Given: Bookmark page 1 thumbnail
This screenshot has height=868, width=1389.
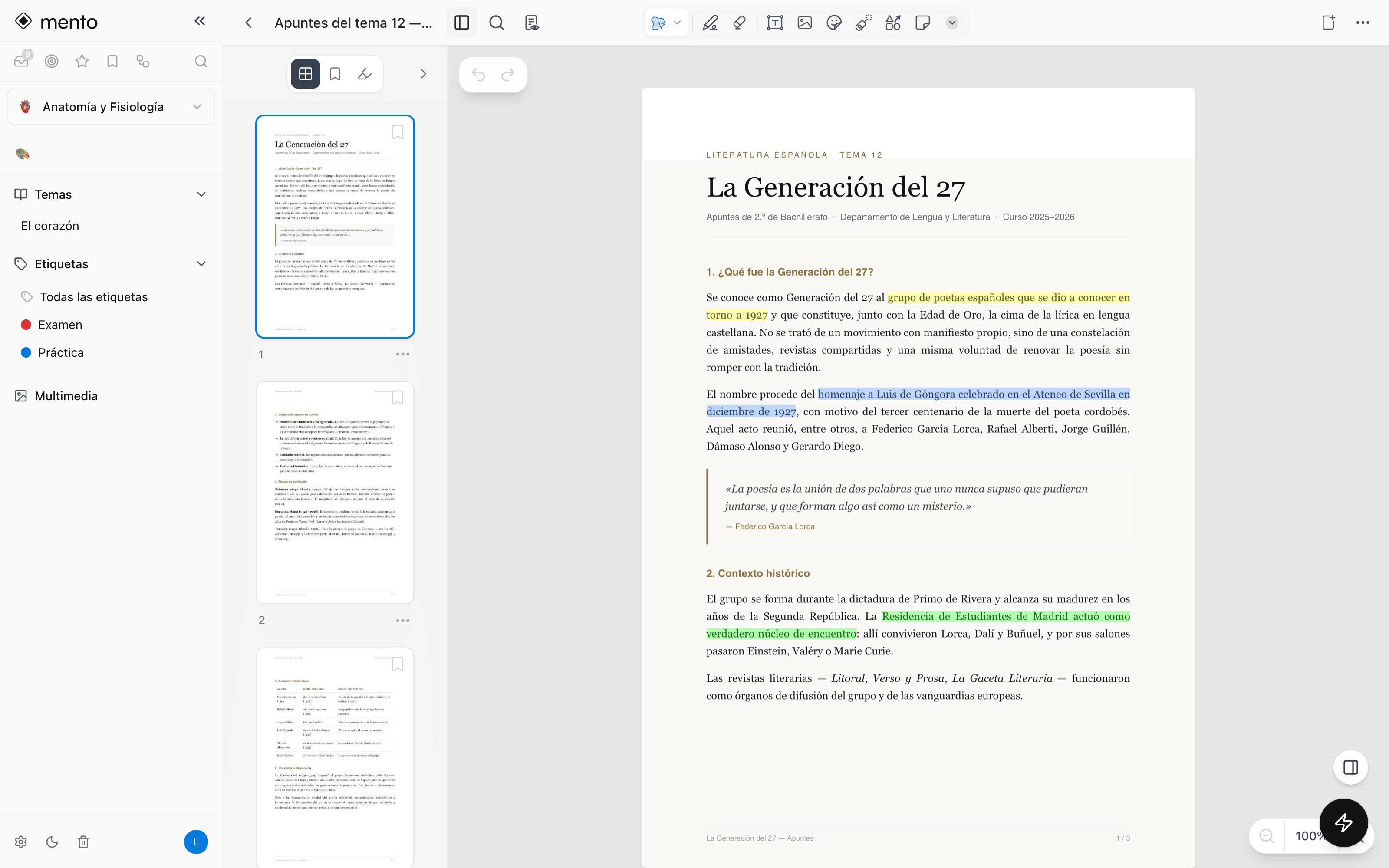Looking at the screenshot, I should click(x=397, y=132).
